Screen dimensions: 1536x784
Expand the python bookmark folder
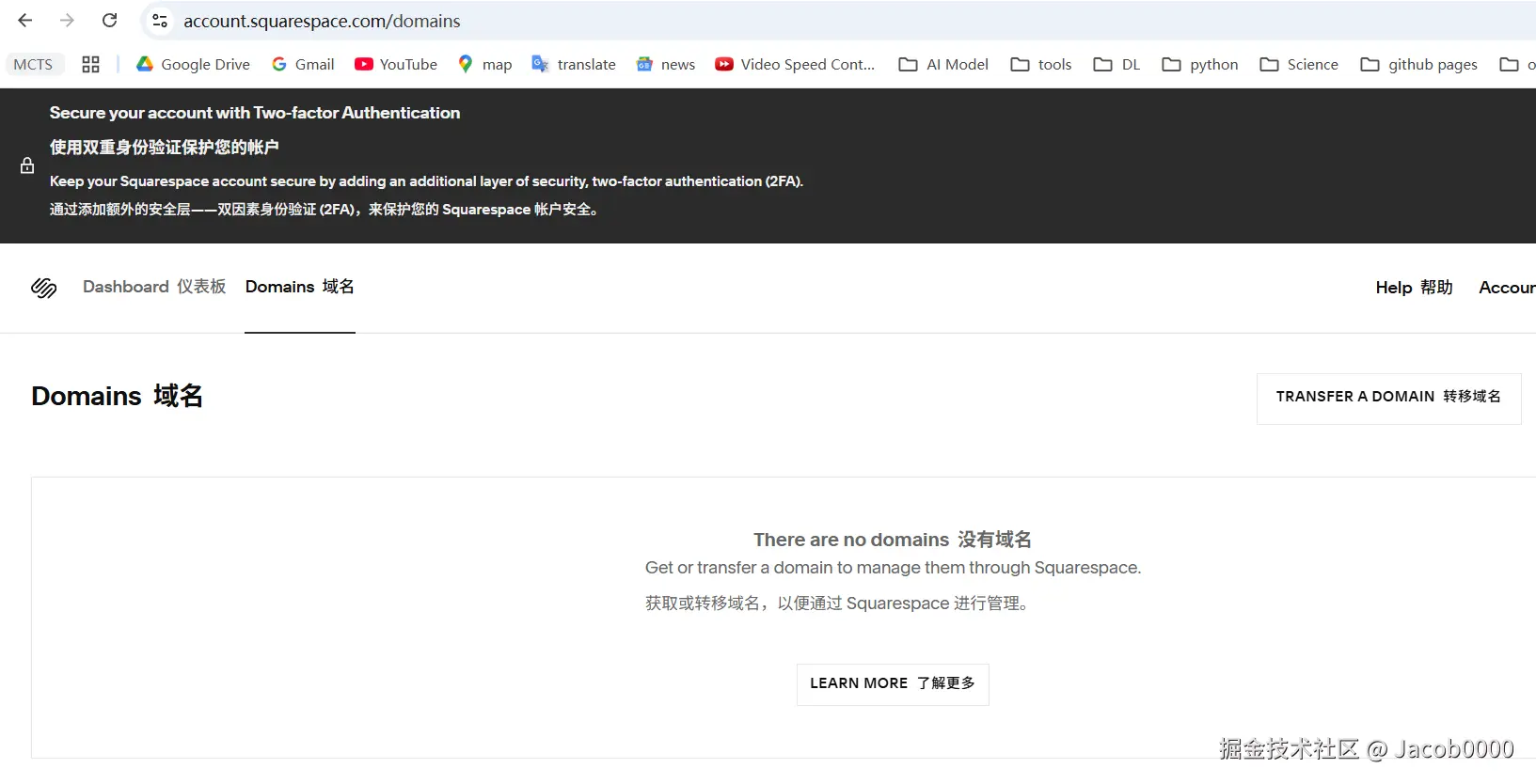click(1200, 64)
